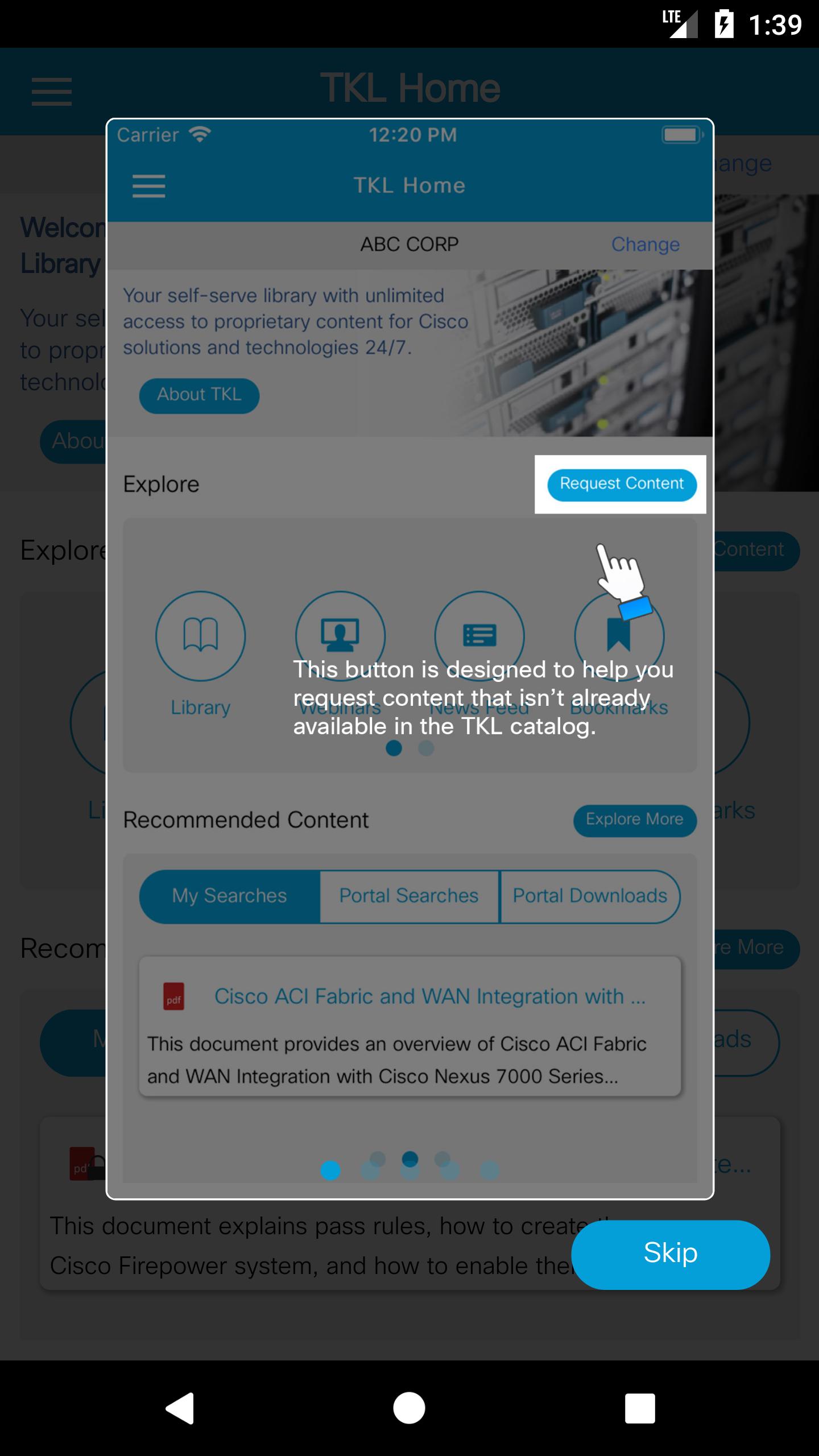The image size is (819, 1456).
Task: Tap the highlighted Request Content button
Action: click(x=622, y=485)
